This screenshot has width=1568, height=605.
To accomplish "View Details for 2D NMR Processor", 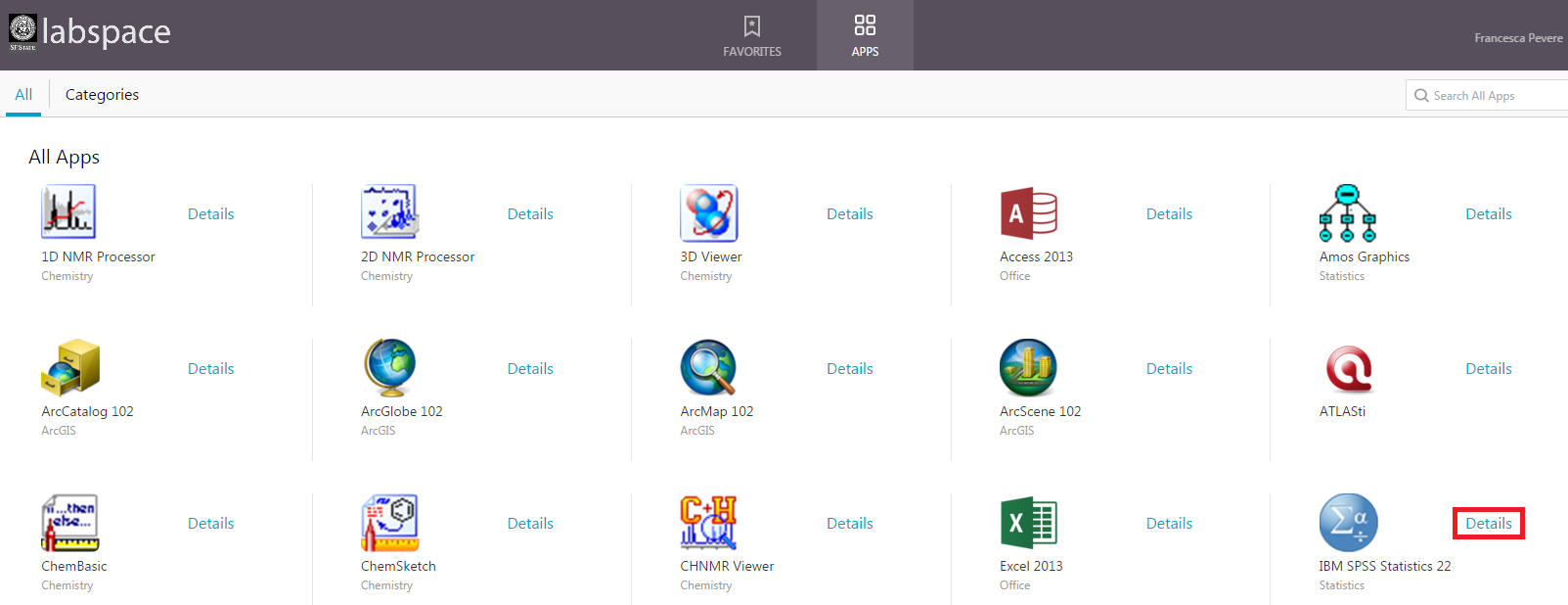I will (x=530, y=213).
